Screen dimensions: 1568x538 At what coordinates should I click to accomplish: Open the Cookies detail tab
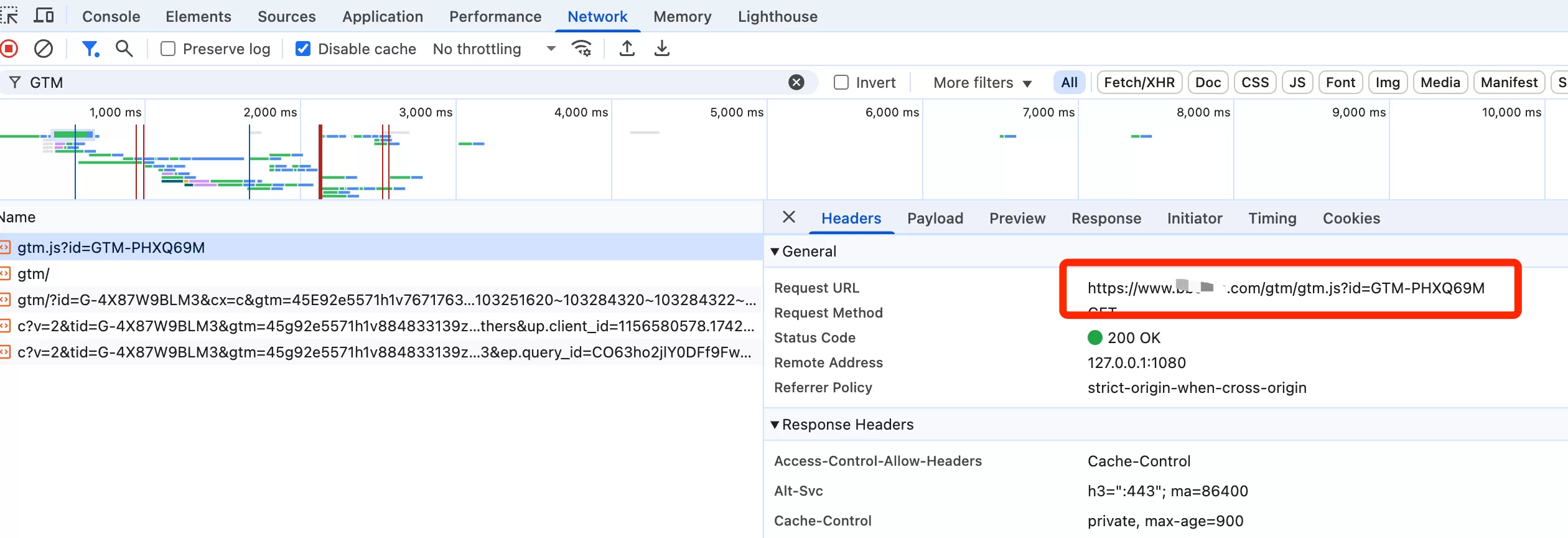[1351, 218]
